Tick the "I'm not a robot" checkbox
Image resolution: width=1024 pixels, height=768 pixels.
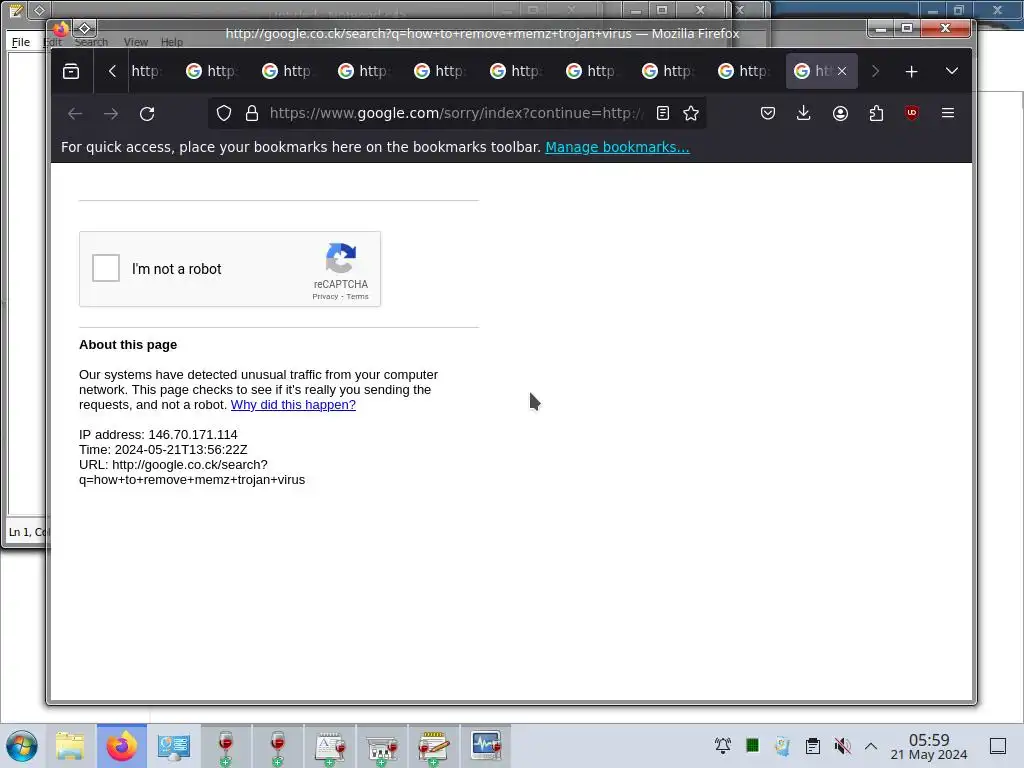click(x=106, y=268)
